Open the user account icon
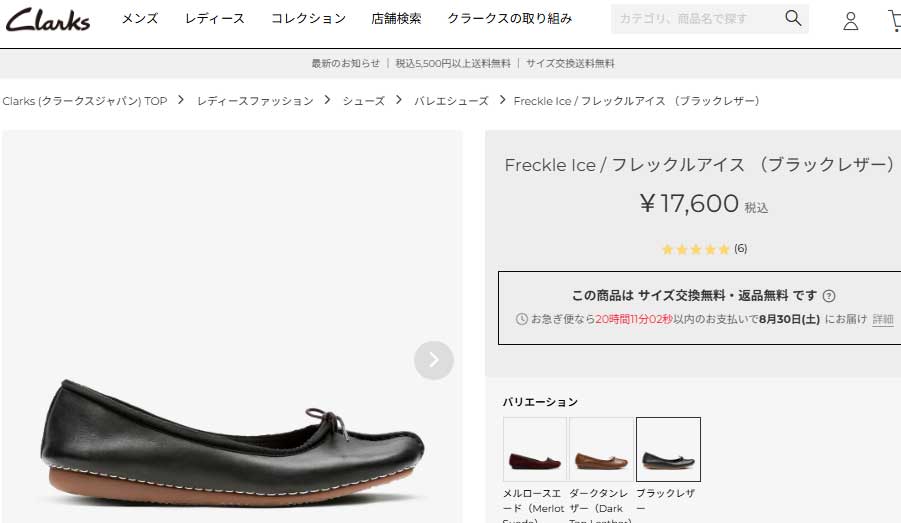901x523 pixels. pos(851,20)
